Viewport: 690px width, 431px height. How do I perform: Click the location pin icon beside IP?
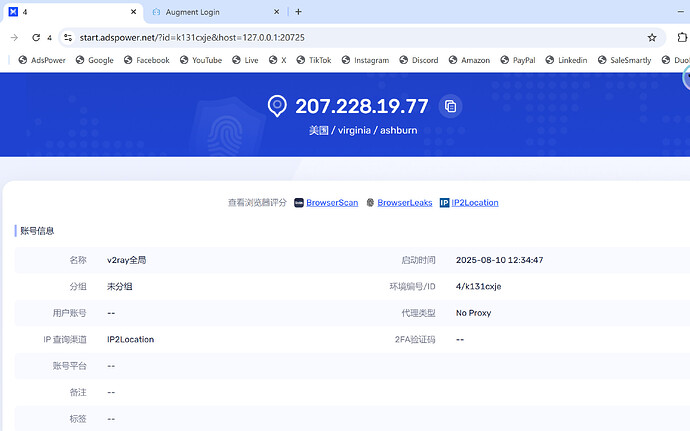pos(277,106)
